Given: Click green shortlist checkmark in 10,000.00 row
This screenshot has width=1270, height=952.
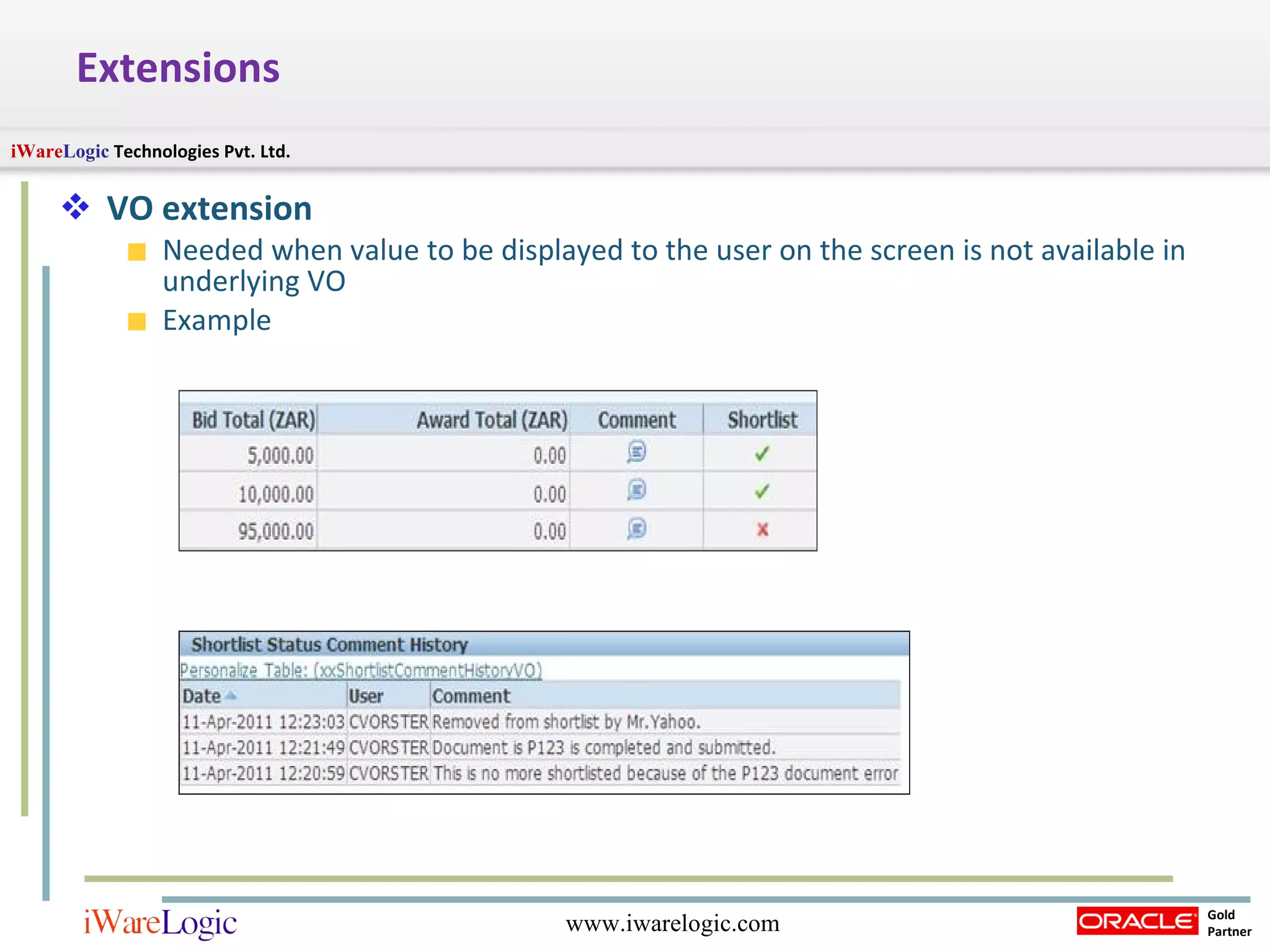Looking at the screenshot, I should (762, 491).
